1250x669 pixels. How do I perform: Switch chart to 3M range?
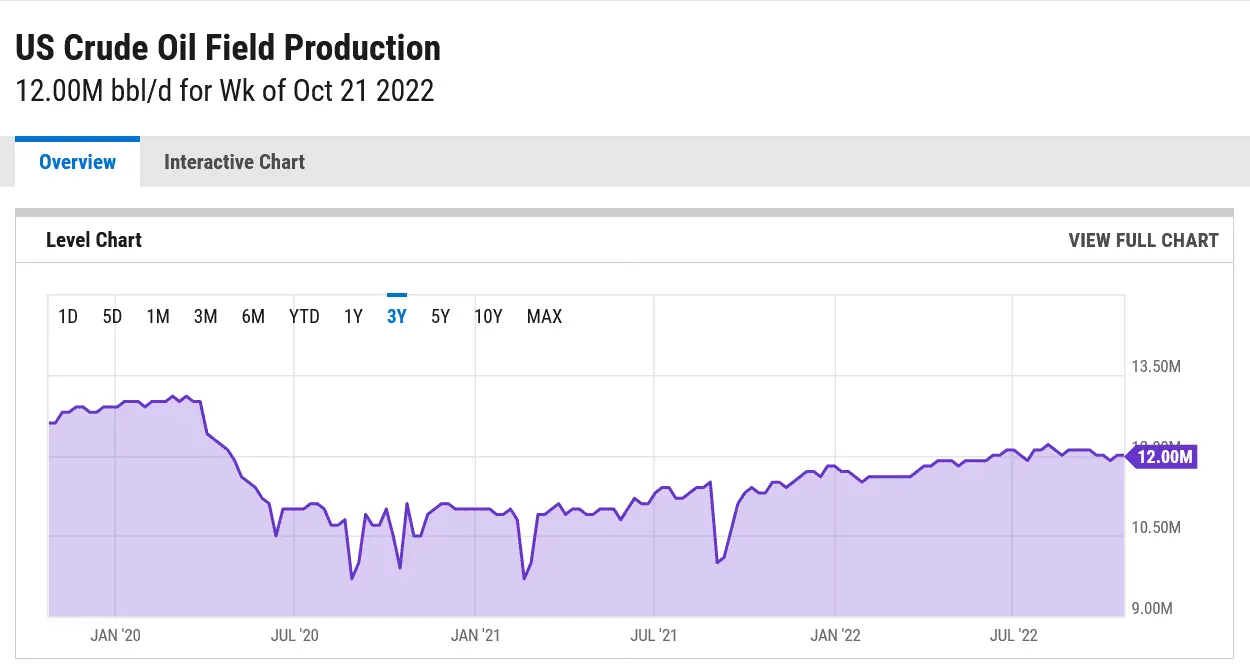tap(205, 317)
